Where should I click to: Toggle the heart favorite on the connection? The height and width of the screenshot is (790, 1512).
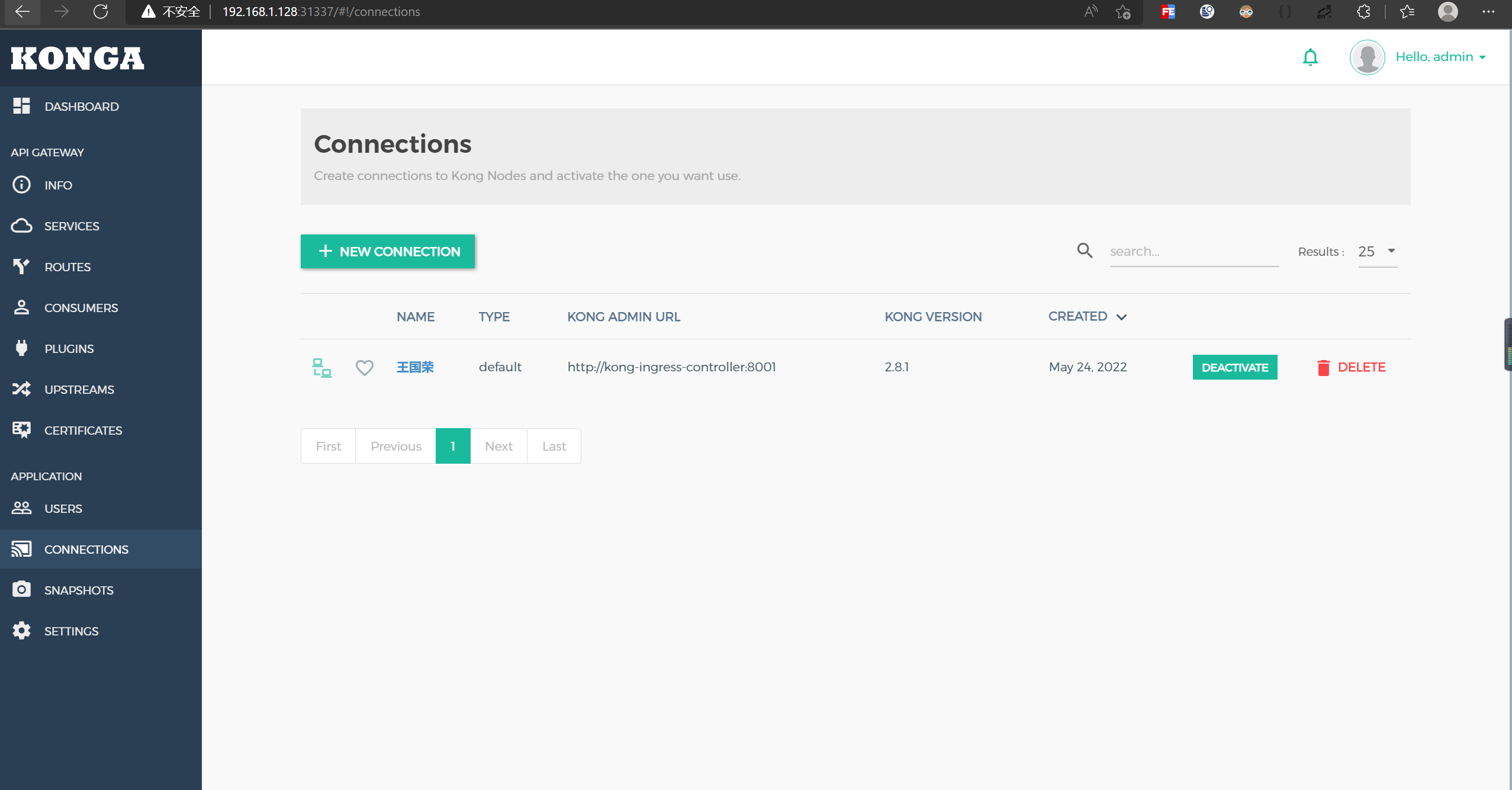pyautogui.click(x=364, y=368)
